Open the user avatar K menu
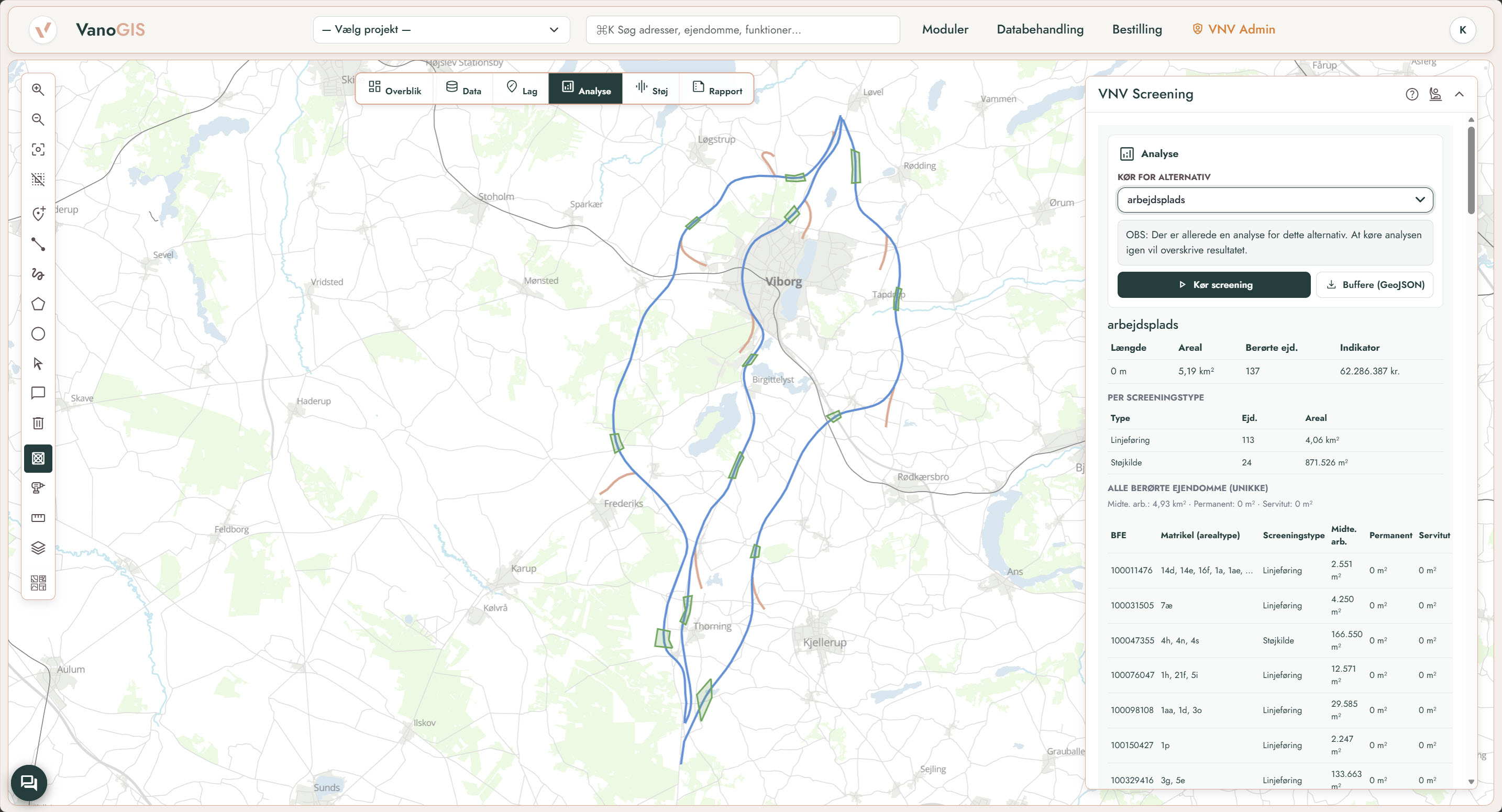 click(x=1462, y=30)
